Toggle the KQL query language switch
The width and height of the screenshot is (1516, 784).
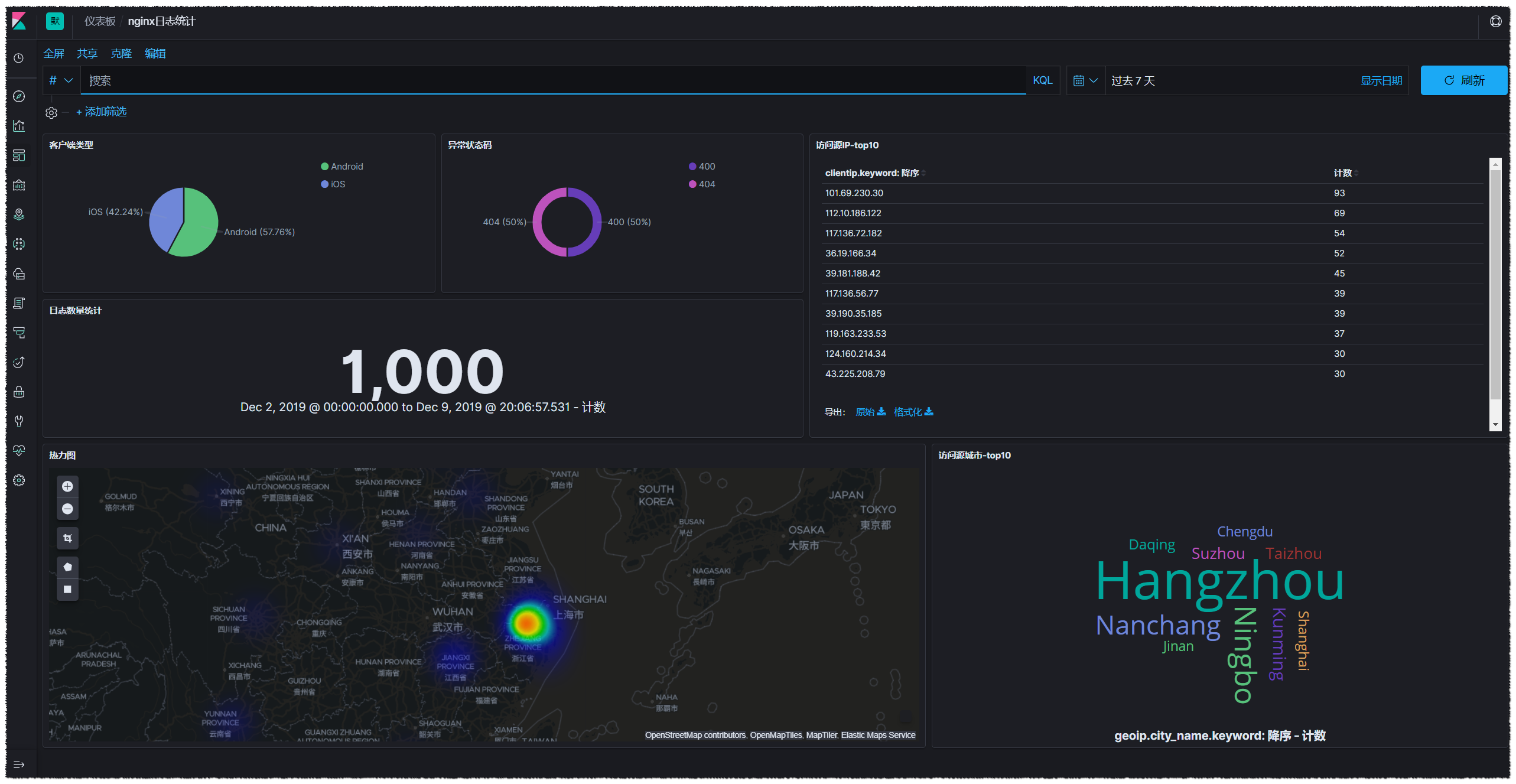1042,80
